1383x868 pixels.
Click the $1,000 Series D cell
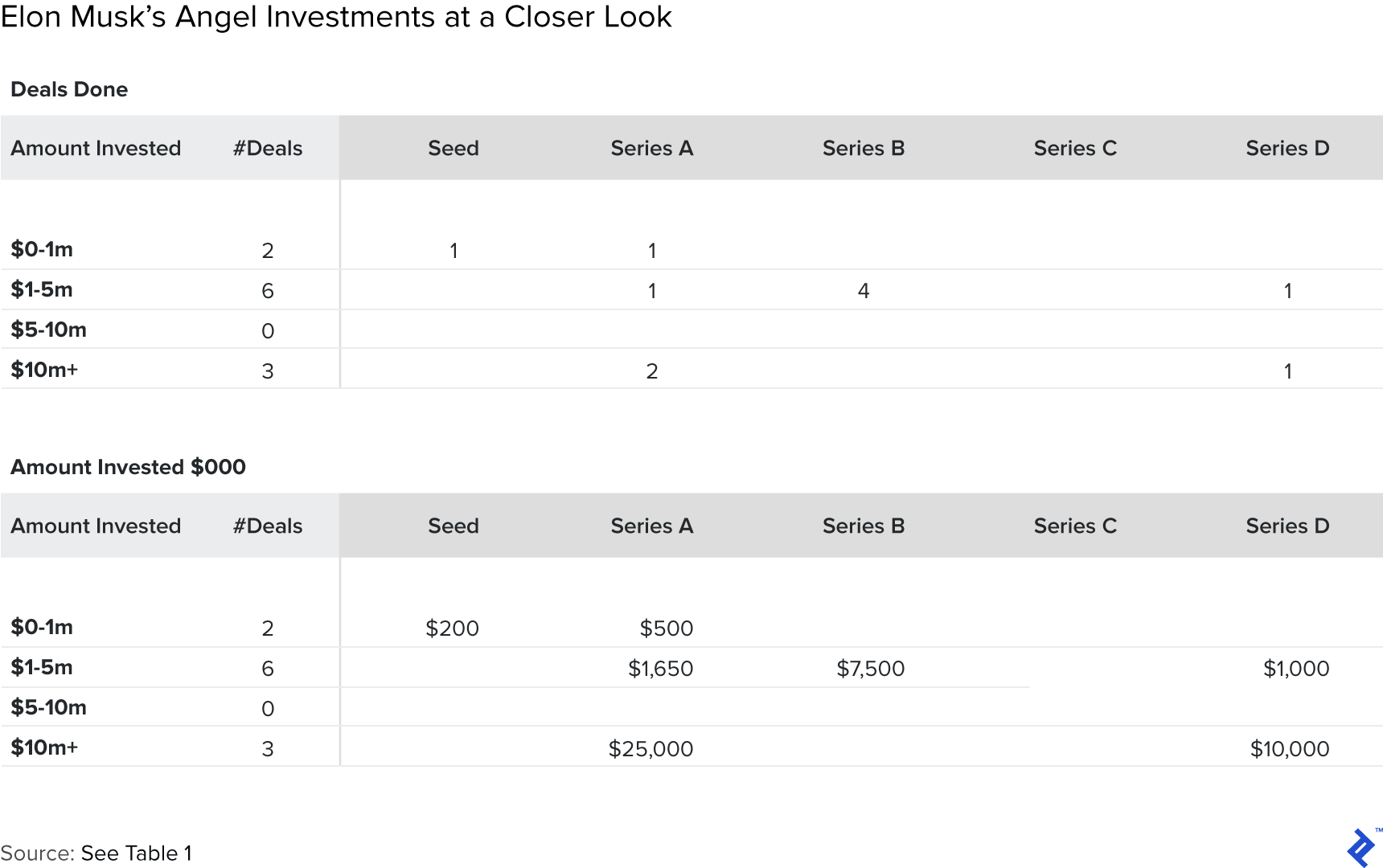[x=1295, y=669]
